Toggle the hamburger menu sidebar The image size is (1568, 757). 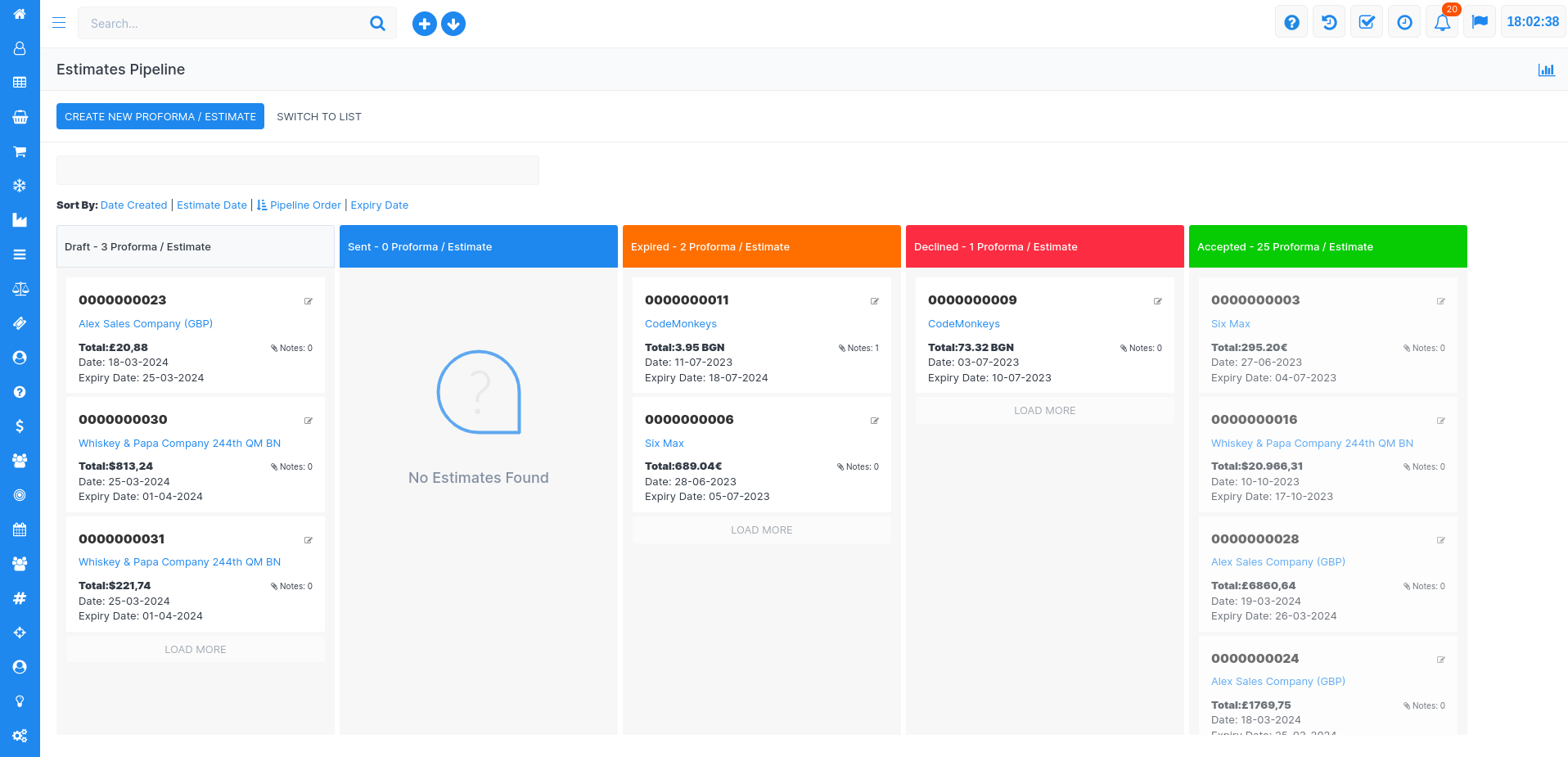pos(59,23)
